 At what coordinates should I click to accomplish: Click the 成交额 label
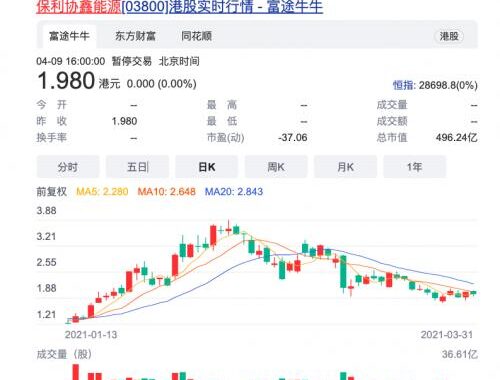(392, 121)
